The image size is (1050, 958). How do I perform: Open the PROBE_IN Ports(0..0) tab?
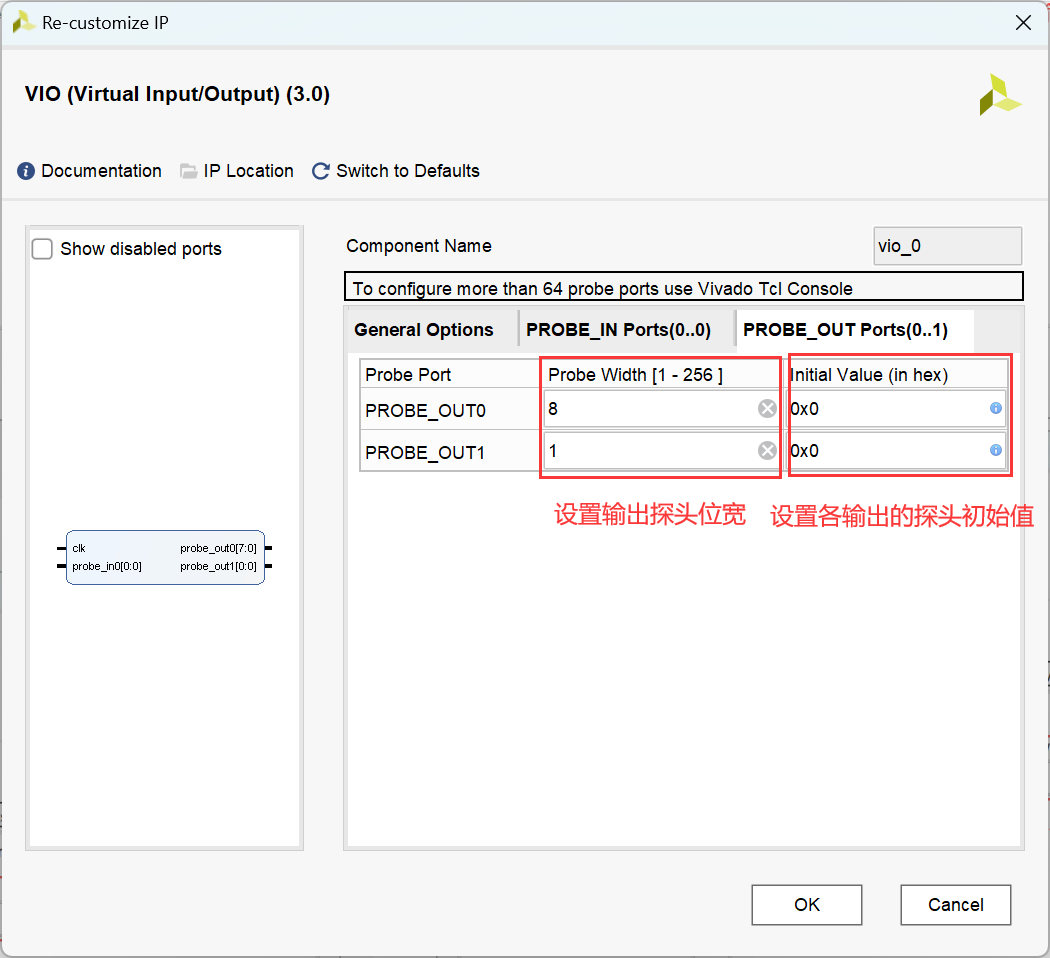tap(618, 330)
